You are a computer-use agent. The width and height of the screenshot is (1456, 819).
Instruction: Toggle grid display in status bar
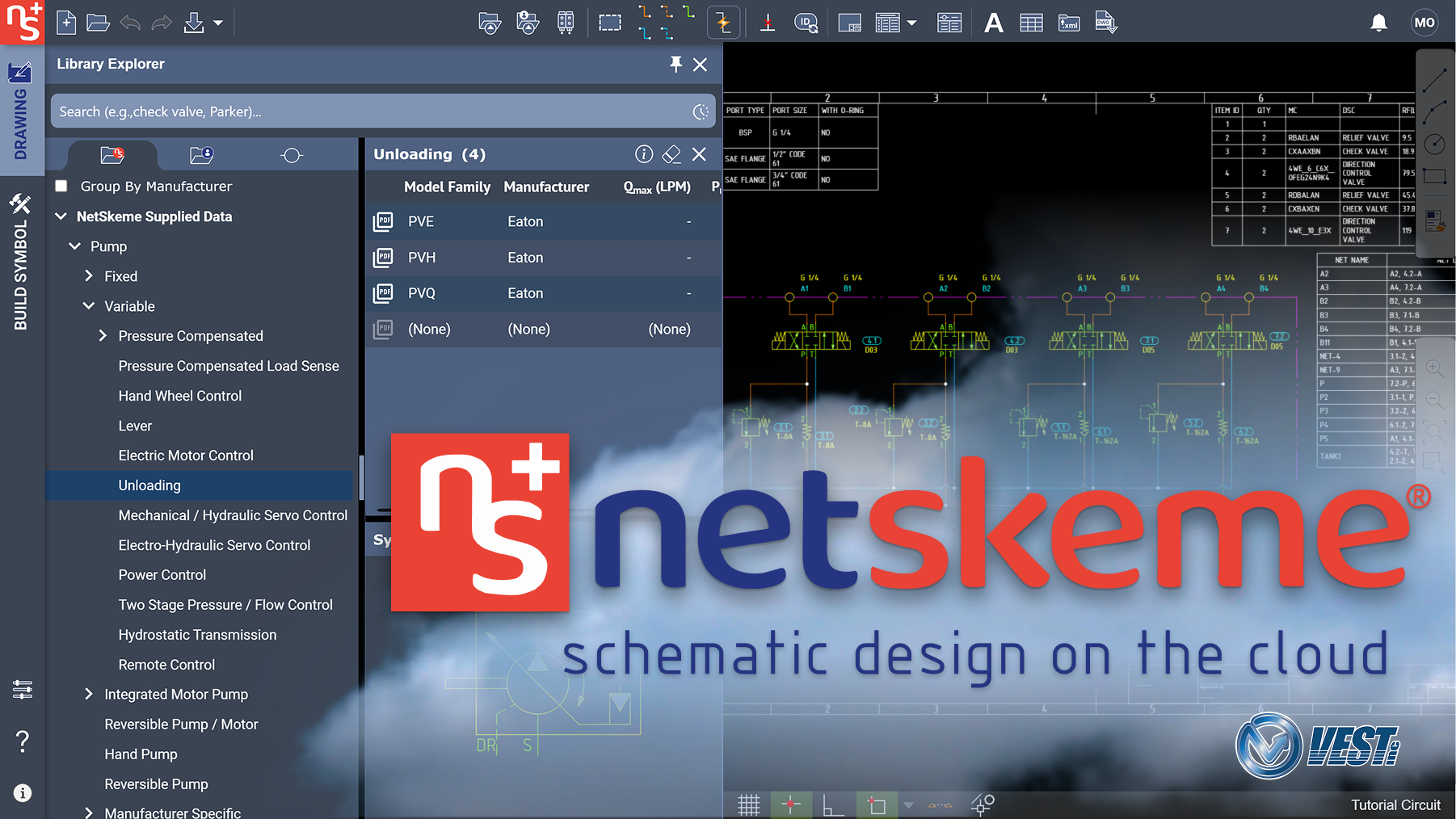pos(749,805)
